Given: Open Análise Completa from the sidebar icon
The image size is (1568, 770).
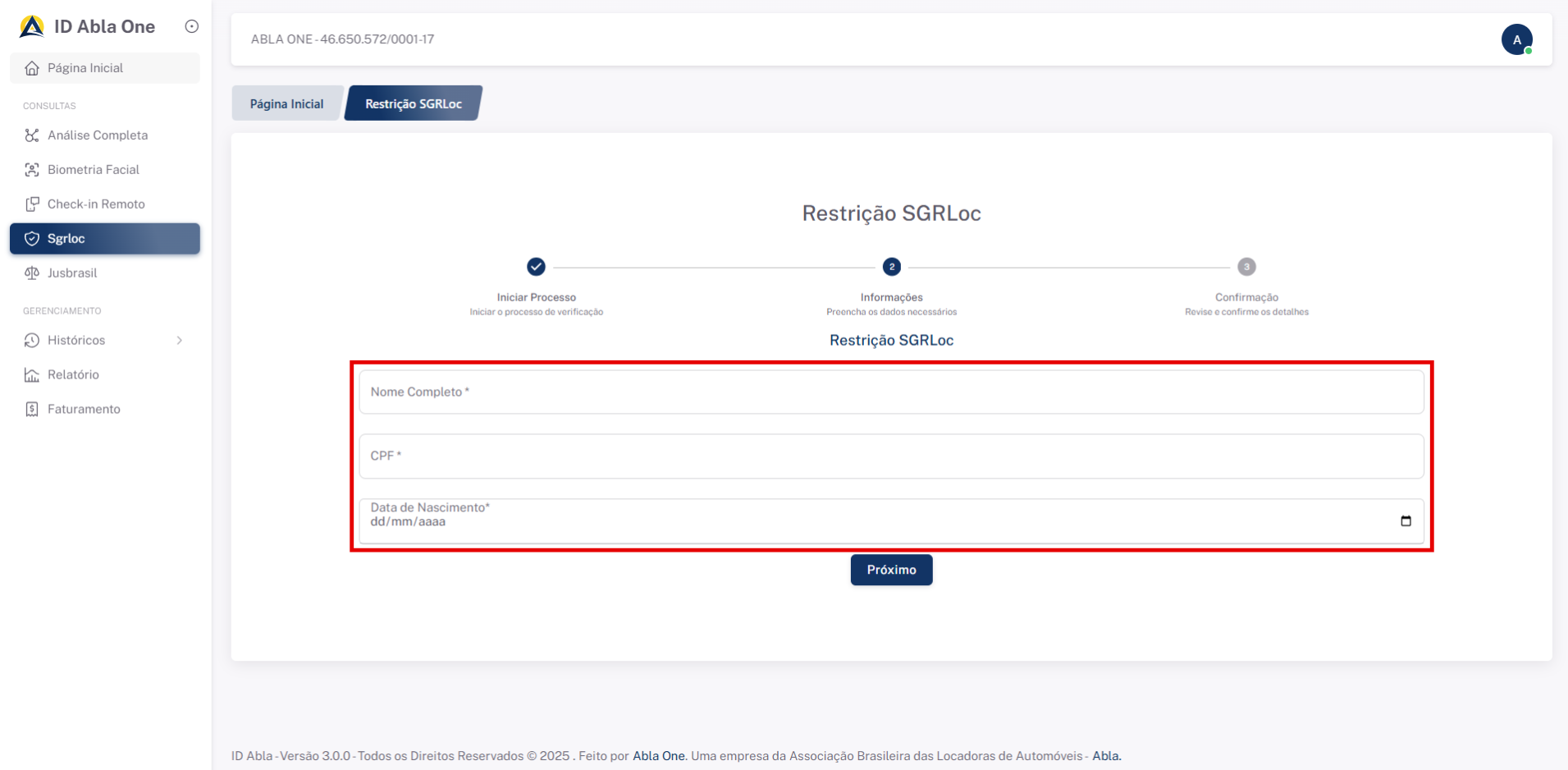Looking at the screenshot, I should tap(32, 135).
